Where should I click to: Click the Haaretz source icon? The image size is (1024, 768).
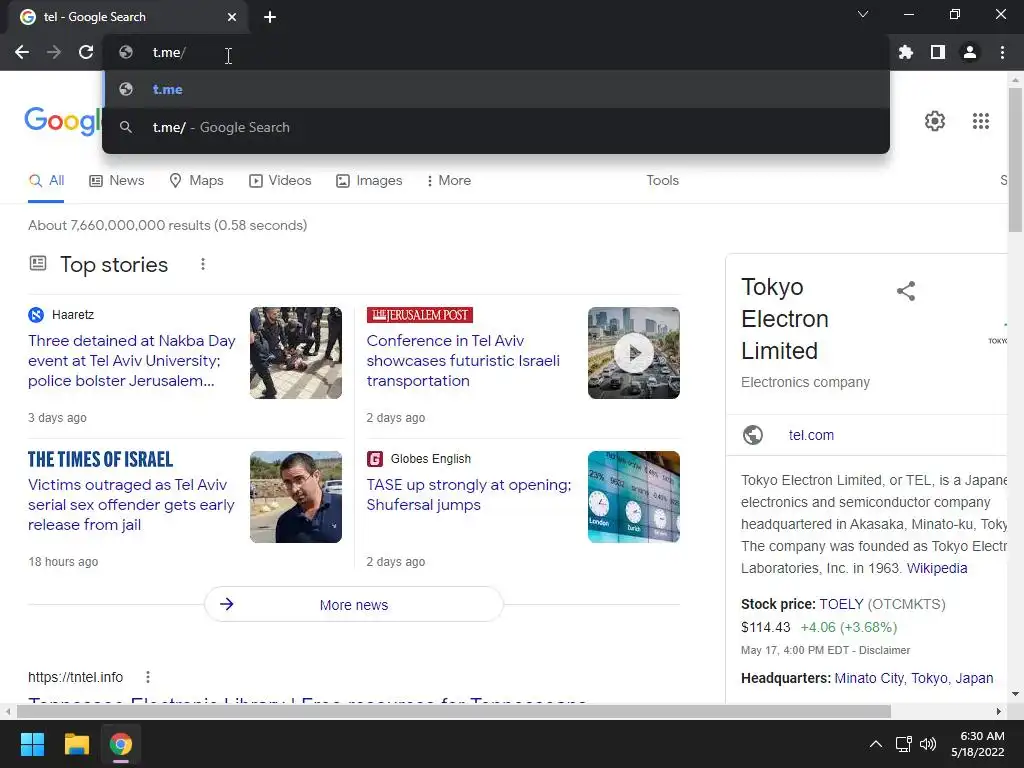coord(36,315)
